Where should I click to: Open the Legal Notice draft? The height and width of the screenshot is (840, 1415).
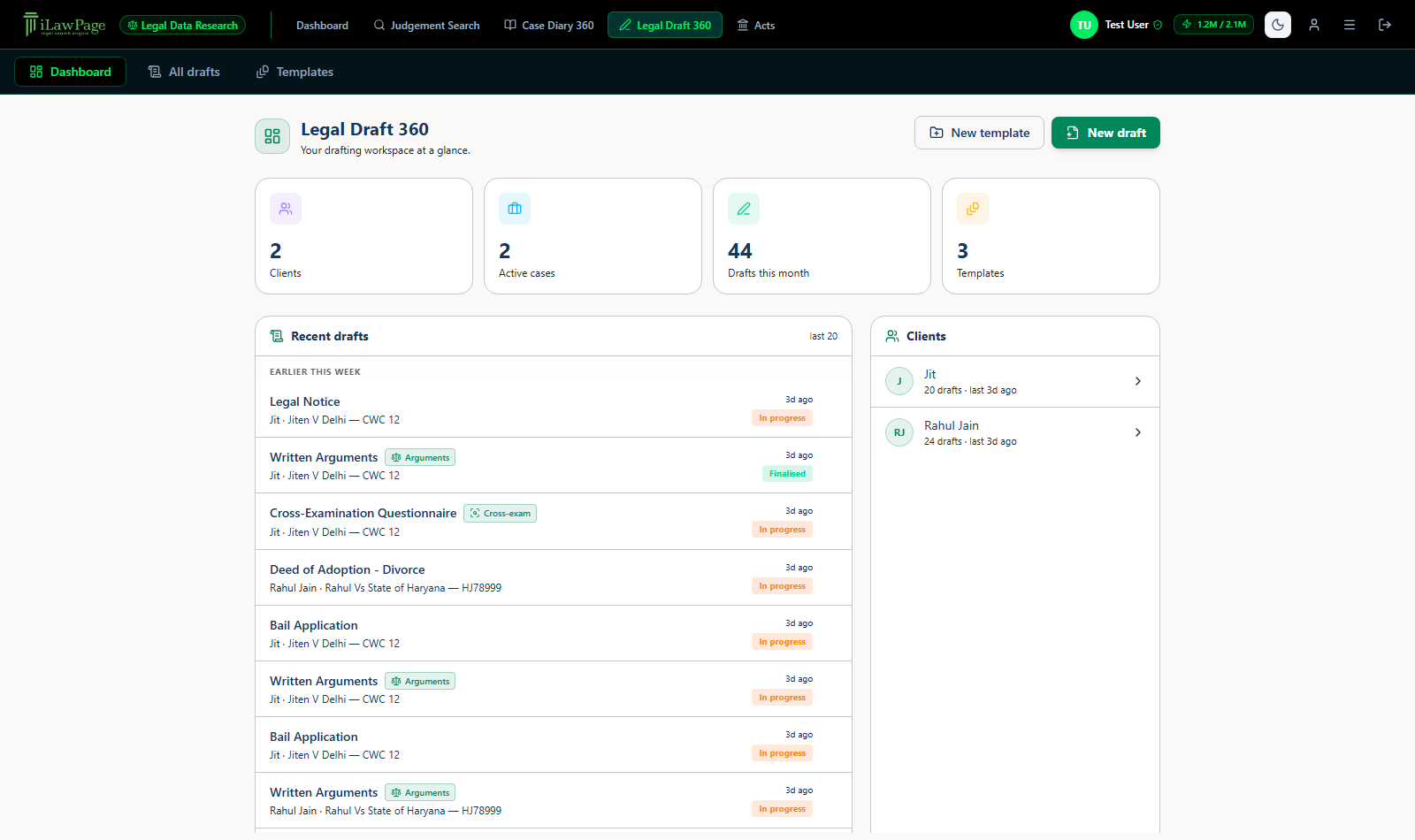pyautogui.click(x=554, y=409)
